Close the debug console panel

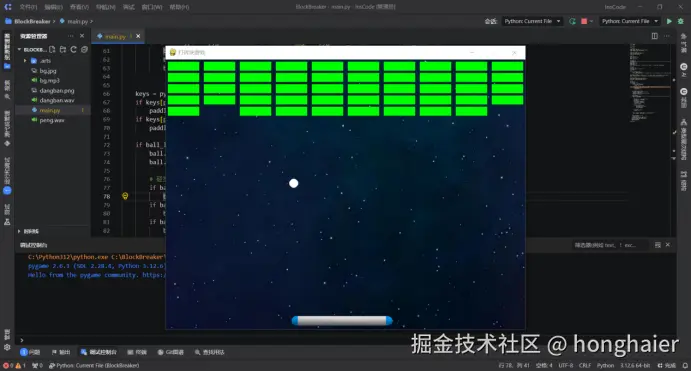[x=668, y=245]
